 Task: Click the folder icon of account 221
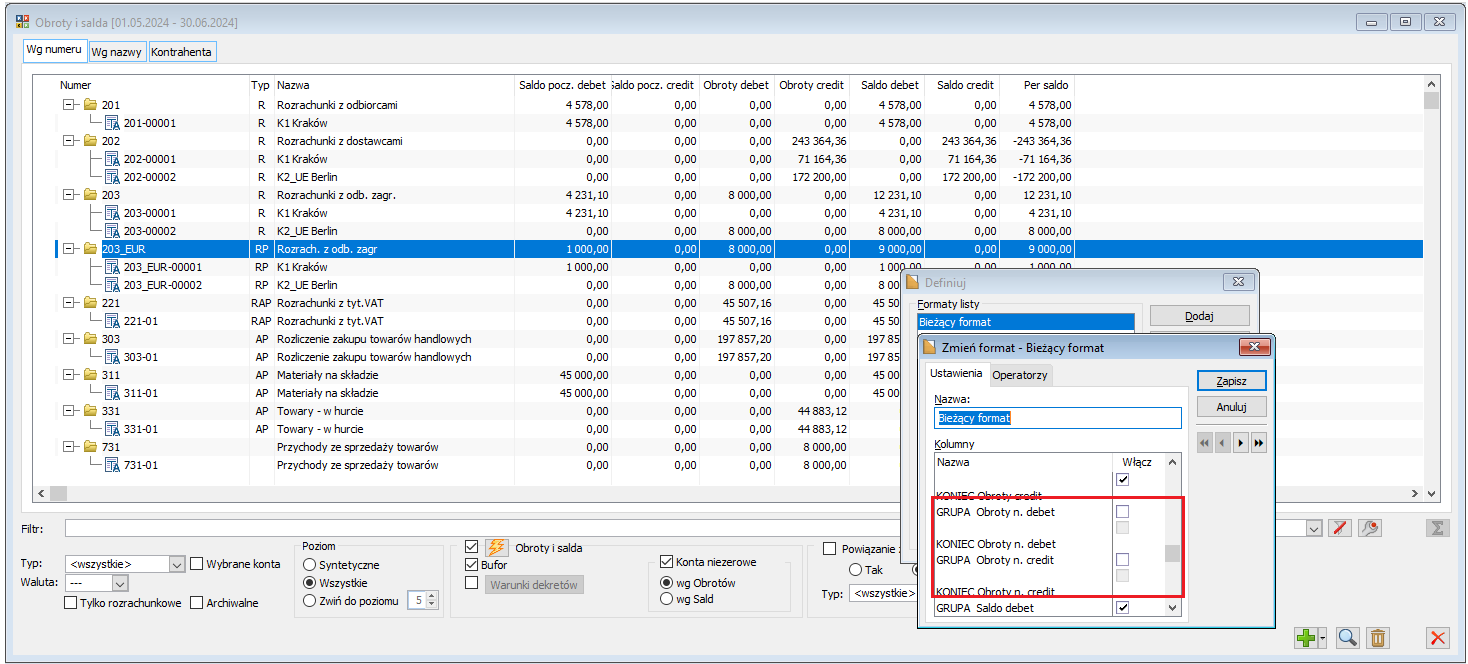[x=90, y=303]
